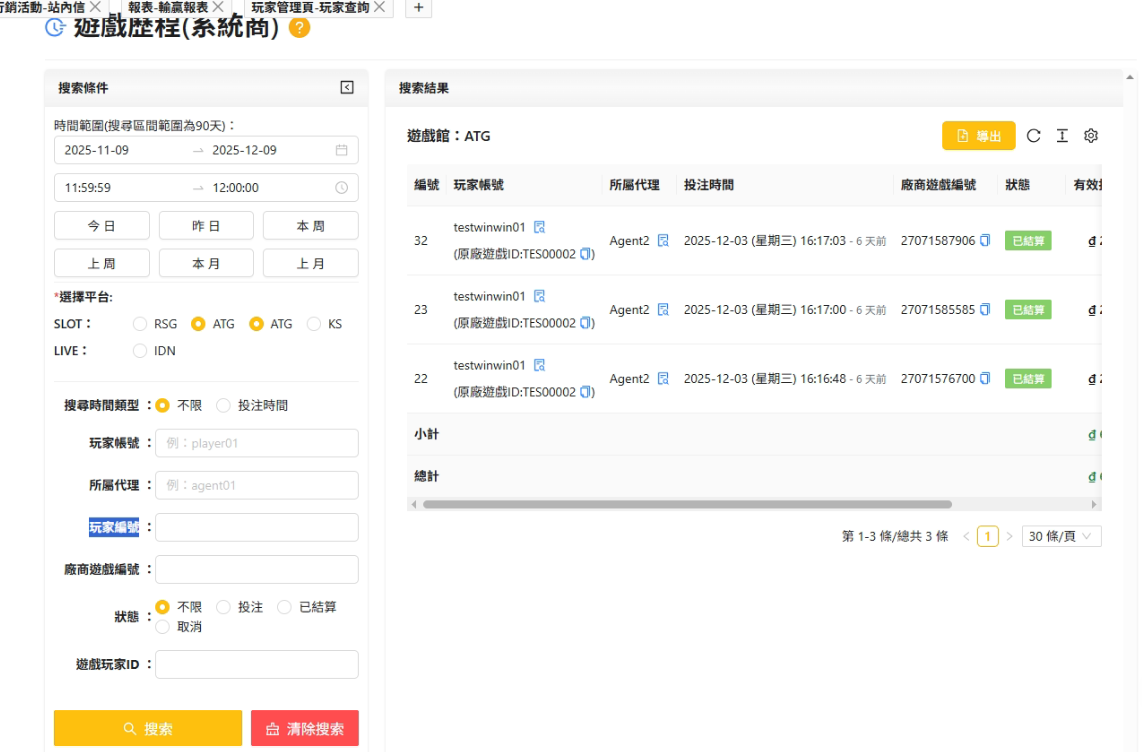Open the 30 條/頁 page size dropdown
The height and width of the screenshot is (752, 1142).
pos(1061,536)
